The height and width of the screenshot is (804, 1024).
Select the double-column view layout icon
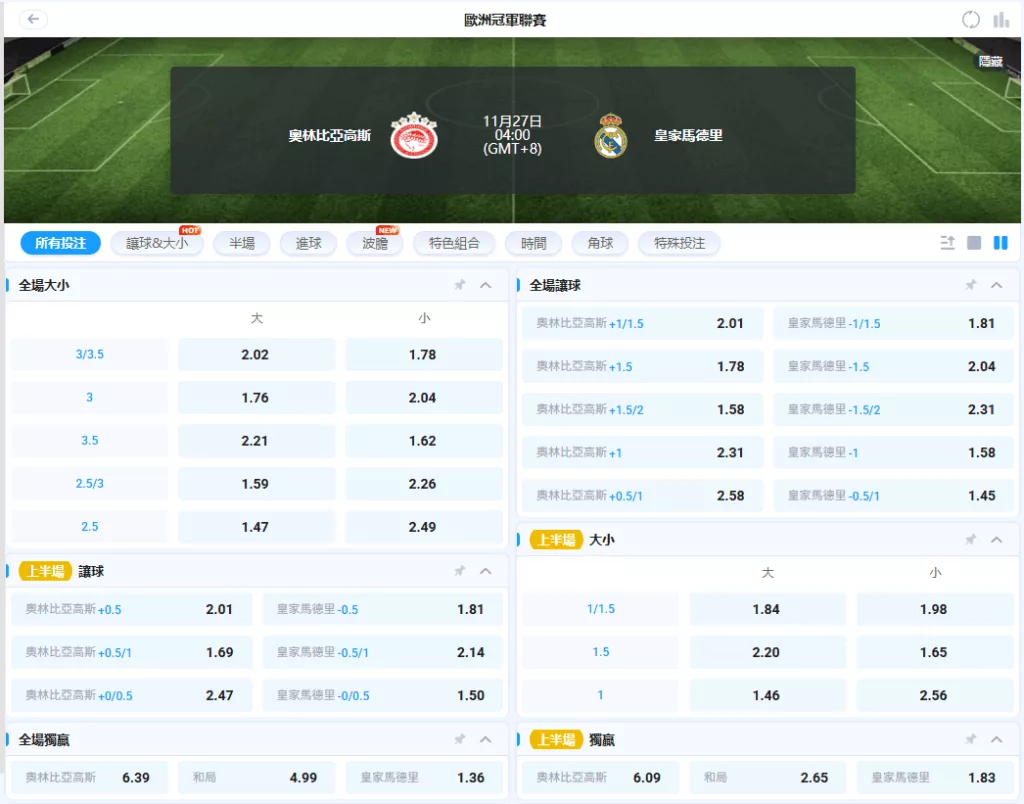click(x=1002, y=243)
